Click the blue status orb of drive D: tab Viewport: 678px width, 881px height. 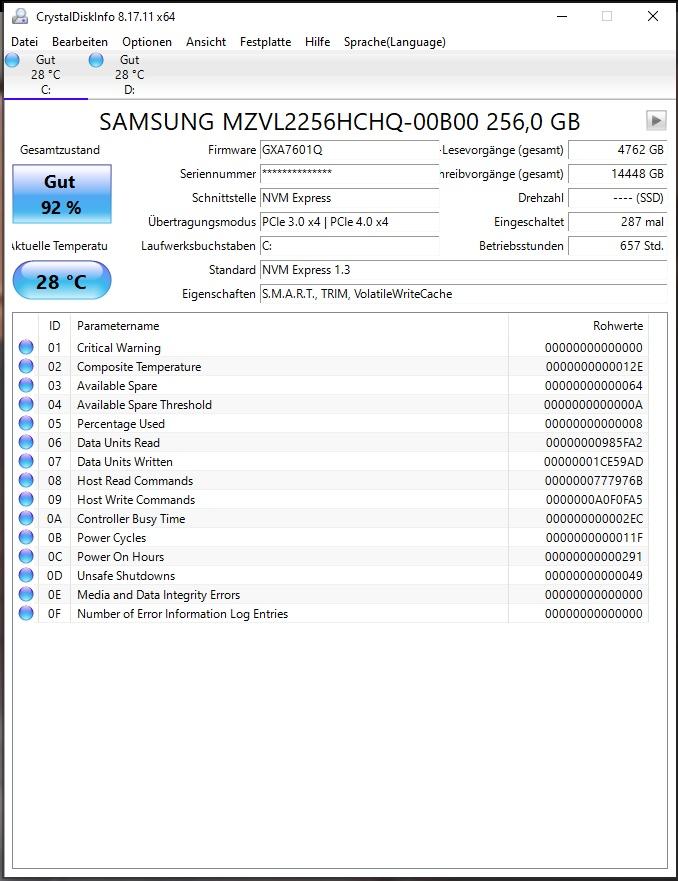(96, 60)
